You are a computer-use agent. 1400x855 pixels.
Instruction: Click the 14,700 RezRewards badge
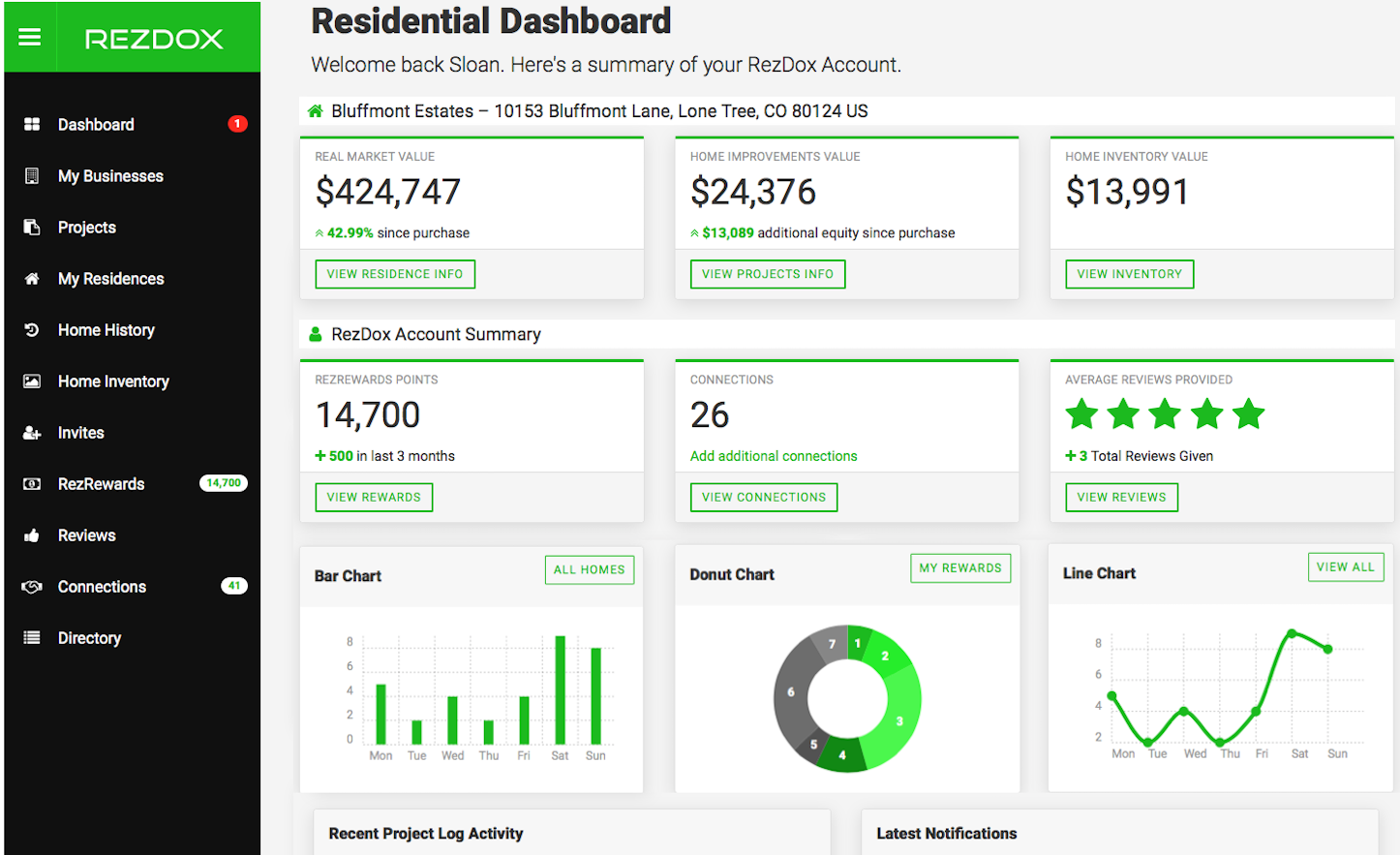(224, 483)
